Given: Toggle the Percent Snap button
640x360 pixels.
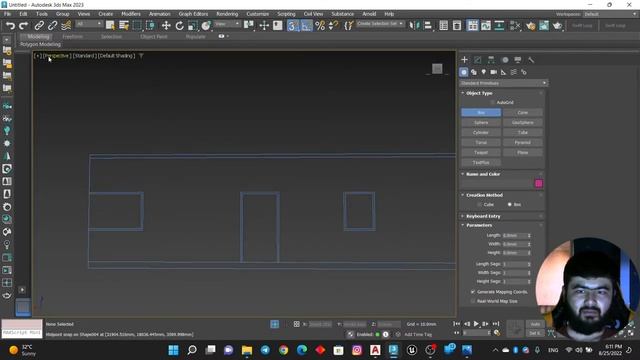Looking at the screenshot, I should pos(320,26).
